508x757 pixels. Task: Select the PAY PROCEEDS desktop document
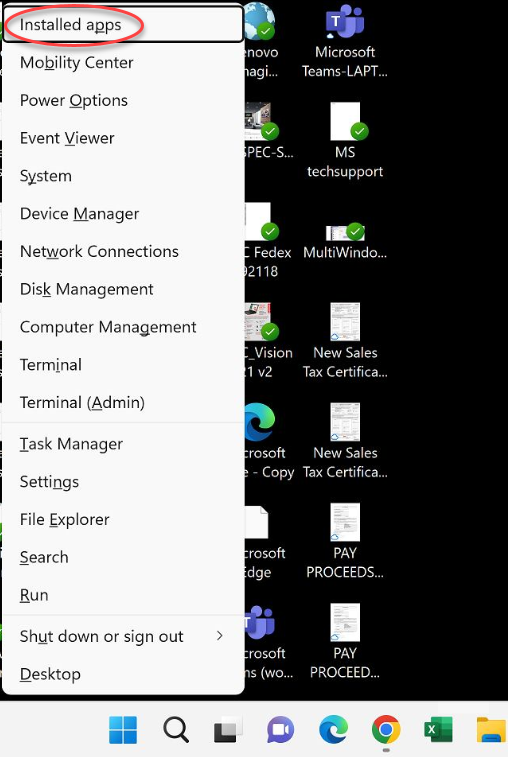tap(345, 541)
